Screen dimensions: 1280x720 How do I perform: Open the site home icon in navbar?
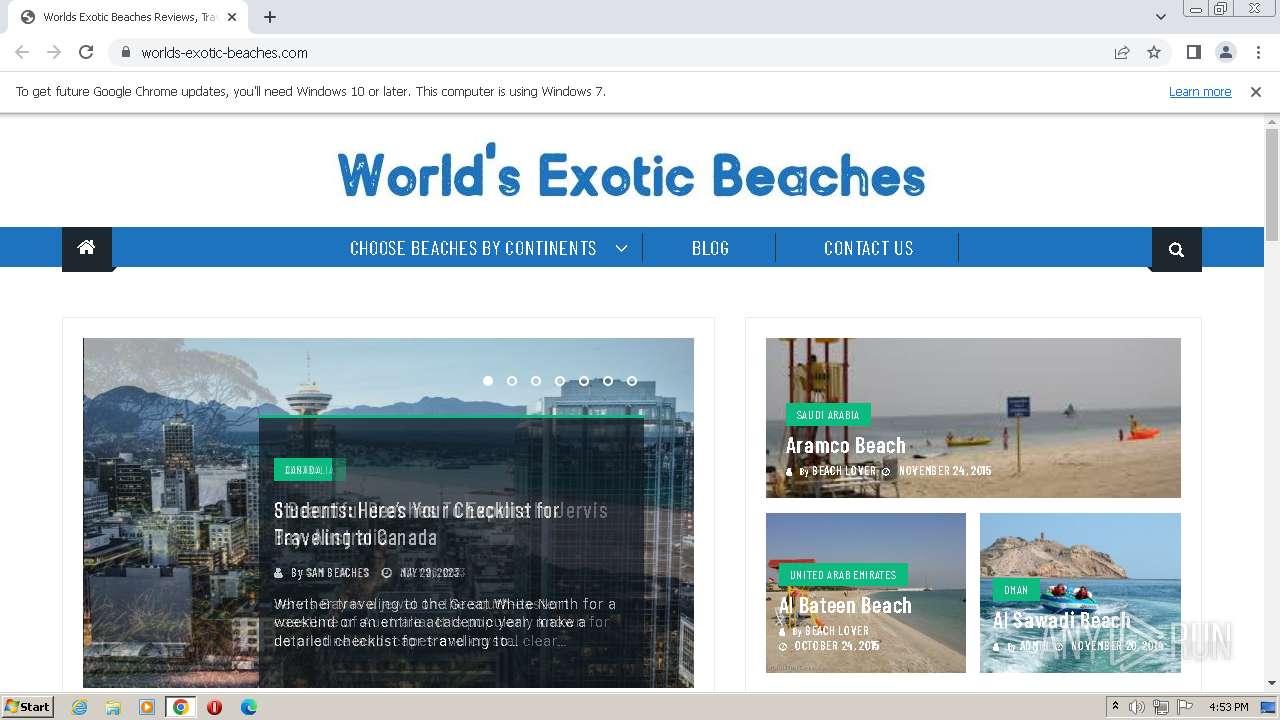point(87,248)
